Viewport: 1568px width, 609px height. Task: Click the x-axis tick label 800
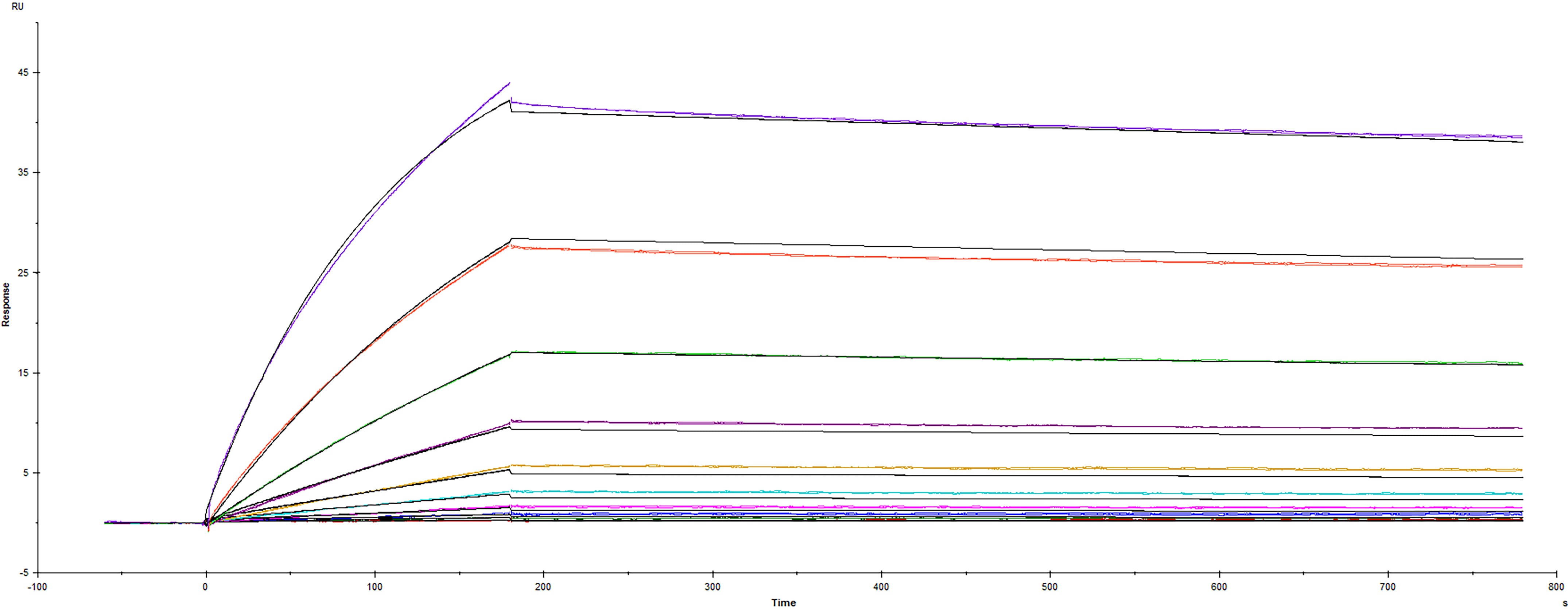pyautogui.click(x=1556, y=587)
